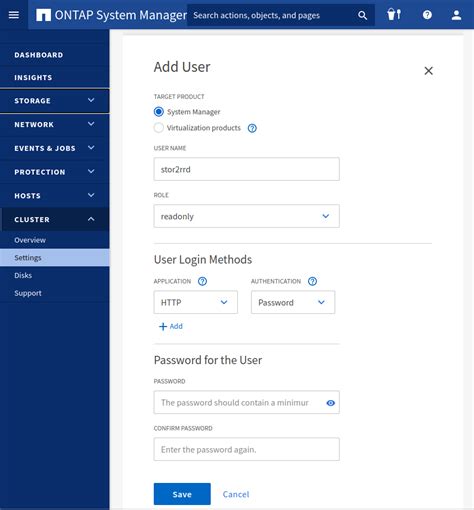Viewport: 474px width, 510px height.
Task: Select the Virtualization products radio button
Action: [x=159, y=128]
